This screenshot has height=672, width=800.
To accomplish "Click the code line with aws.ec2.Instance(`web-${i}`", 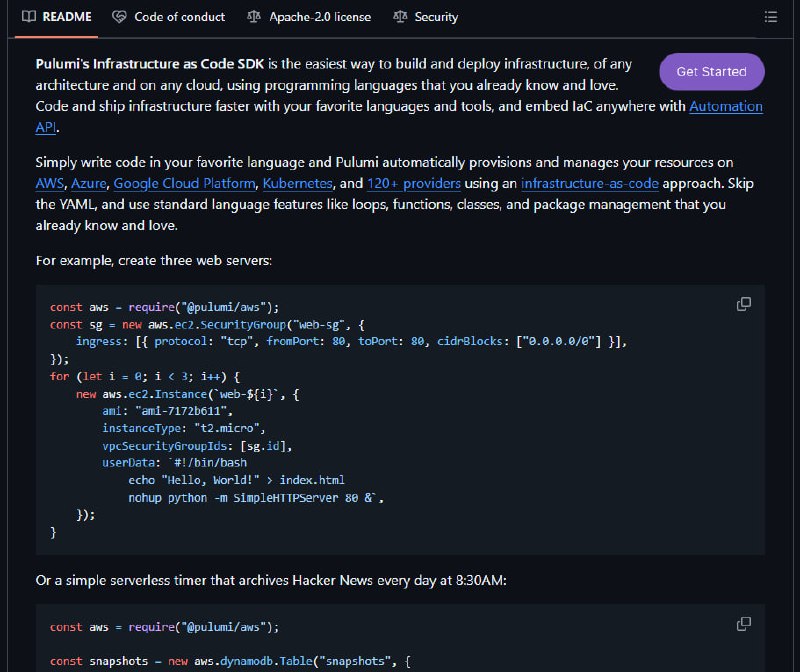I will (188, 394).
